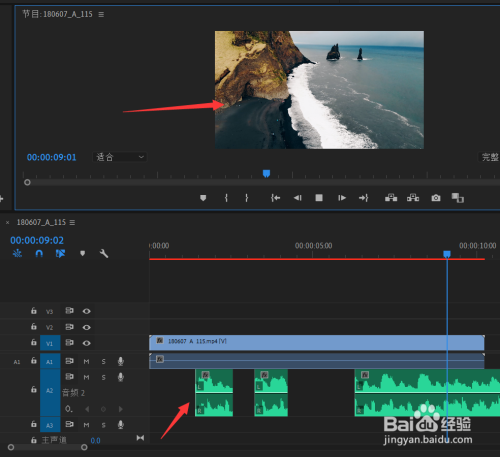Screen dimensions: 500x457
Task: Toggle sync lock for V2
Action: (x=69, y=327)
